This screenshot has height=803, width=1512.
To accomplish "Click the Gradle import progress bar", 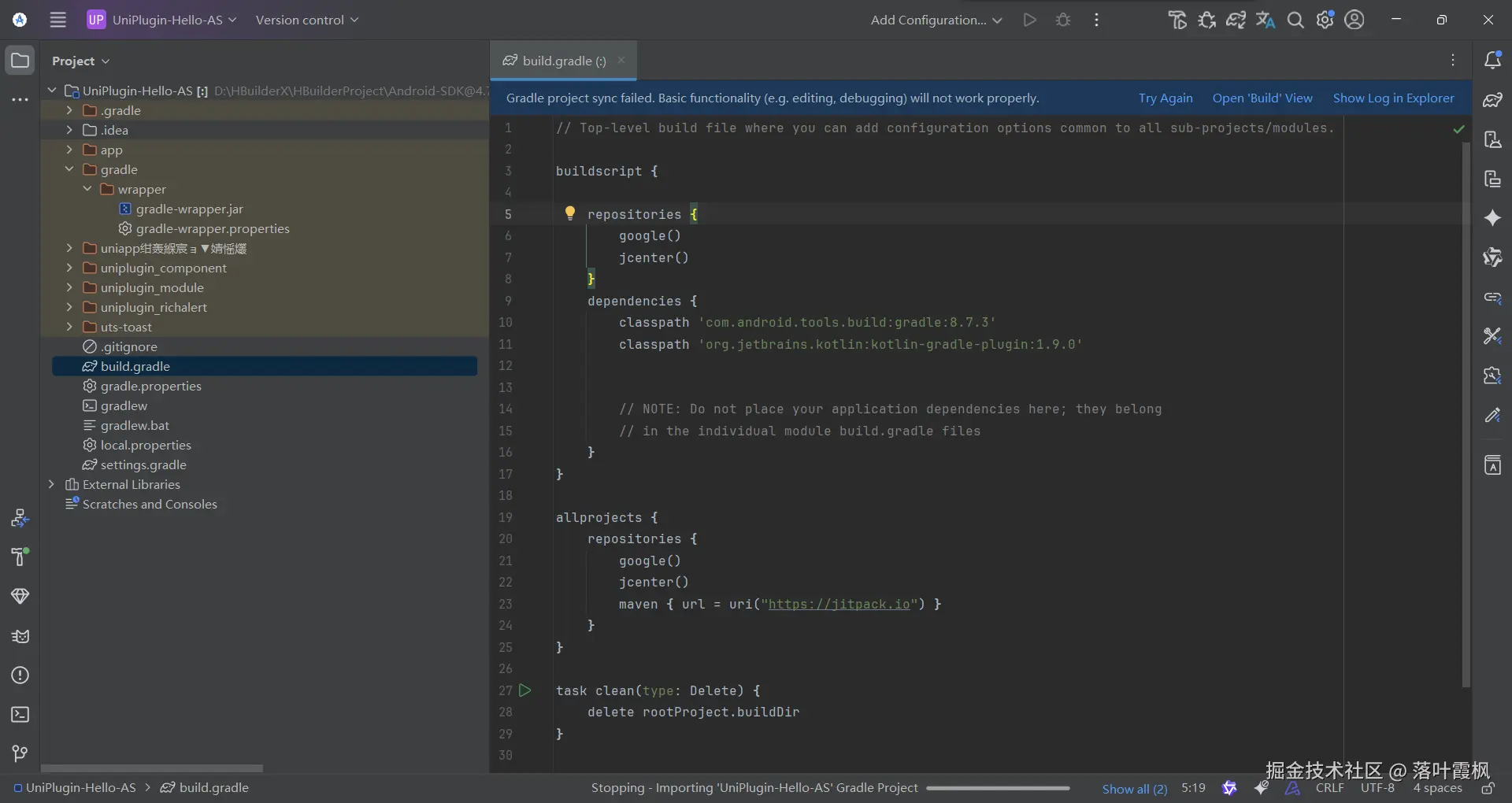I will (998, 788).
